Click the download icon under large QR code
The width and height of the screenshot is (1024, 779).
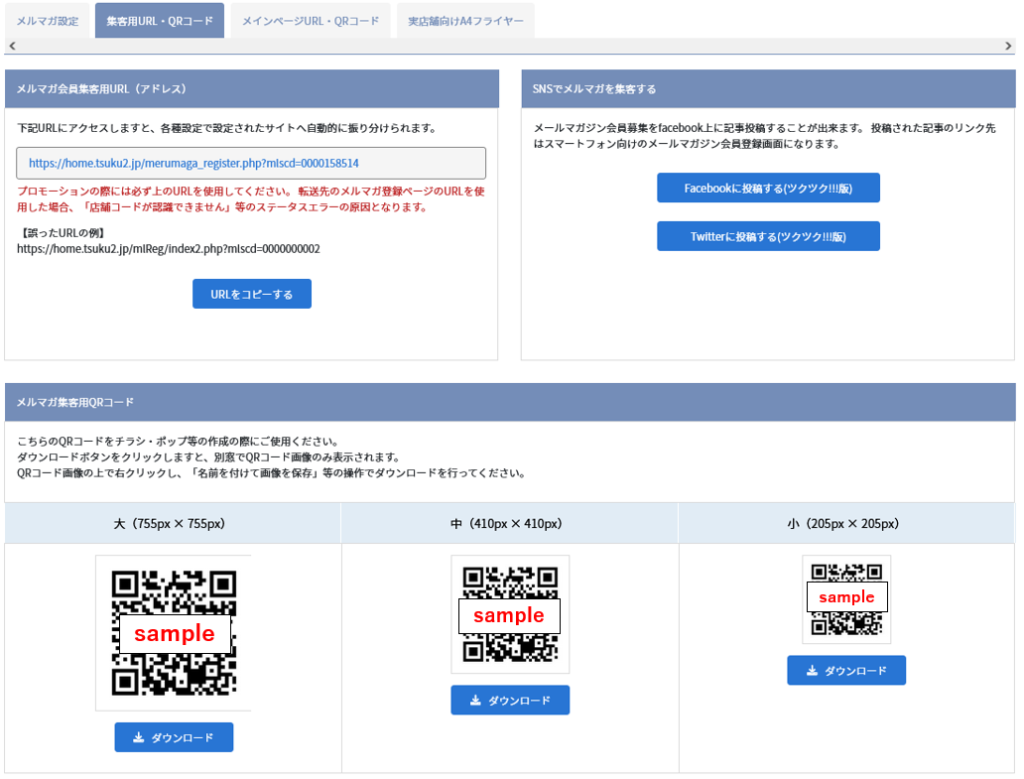pyautogui.click(x=138, y=737)
